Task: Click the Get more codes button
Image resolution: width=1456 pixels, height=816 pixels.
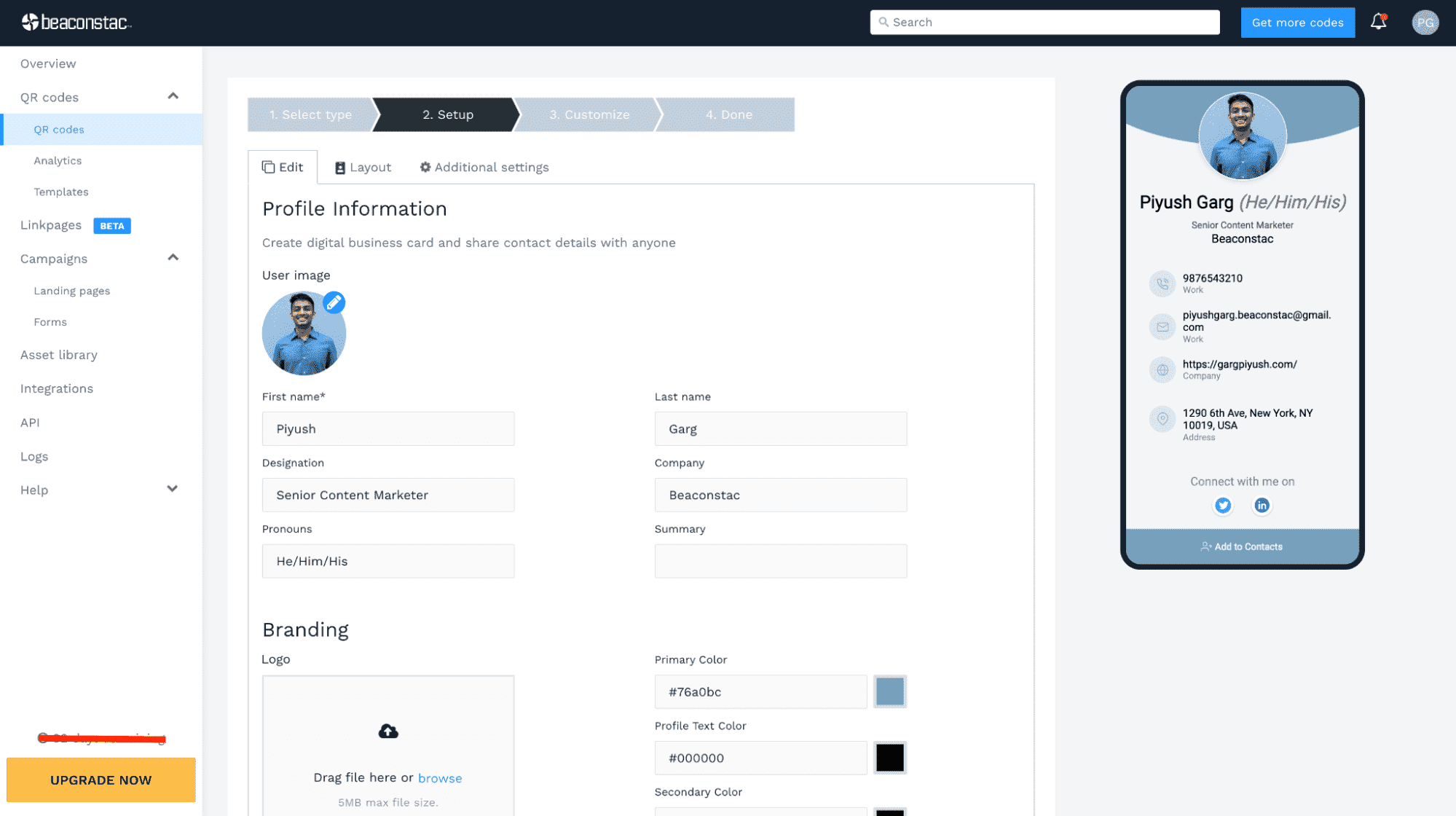Action: tap(1298, 22)
